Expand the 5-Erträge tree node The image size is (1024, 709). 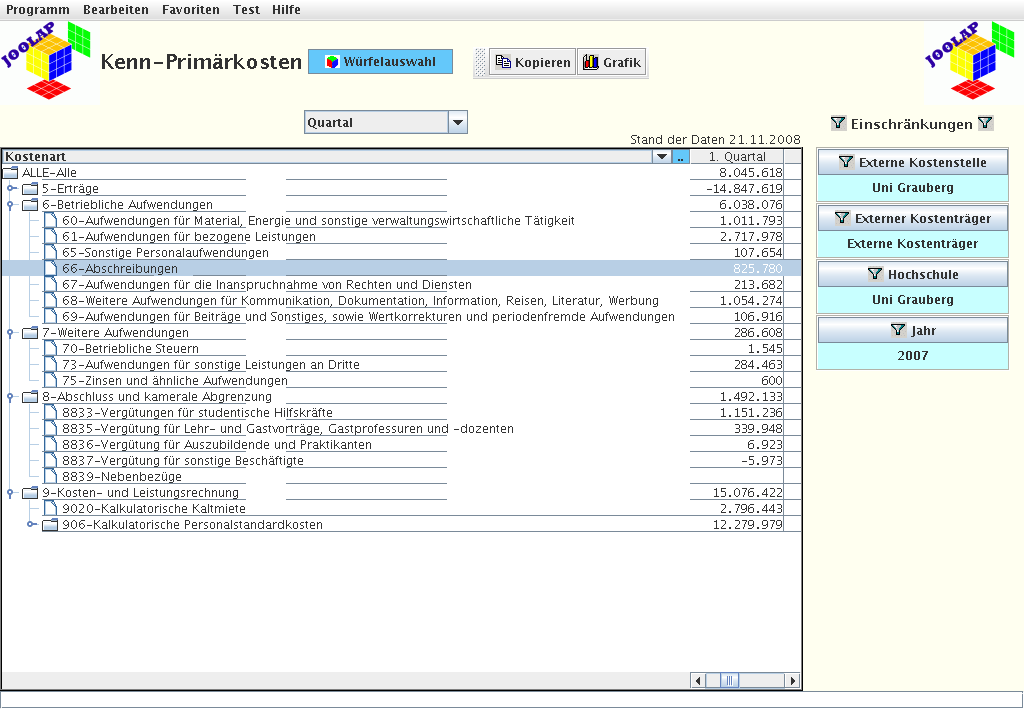coord(11,189)
